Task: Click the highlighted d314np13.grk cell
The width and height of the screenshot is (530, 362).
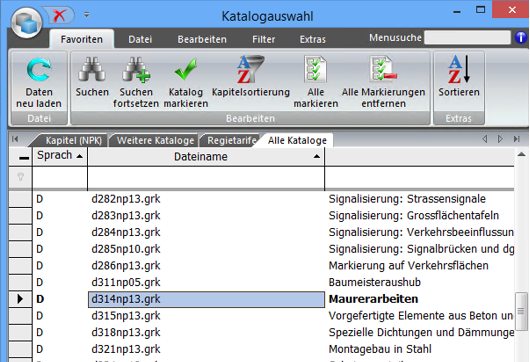Action: [x=206, y=299]
